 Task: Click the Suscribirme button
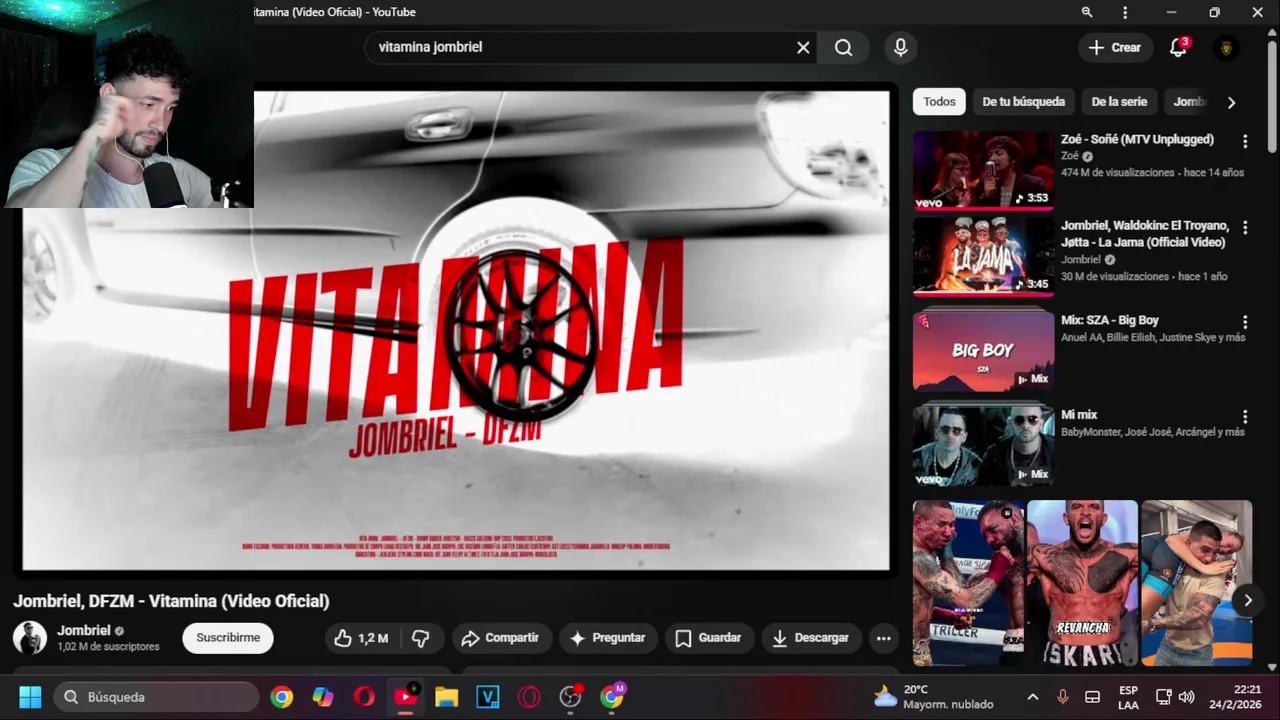pyautogui.click(x=228, y=638)
